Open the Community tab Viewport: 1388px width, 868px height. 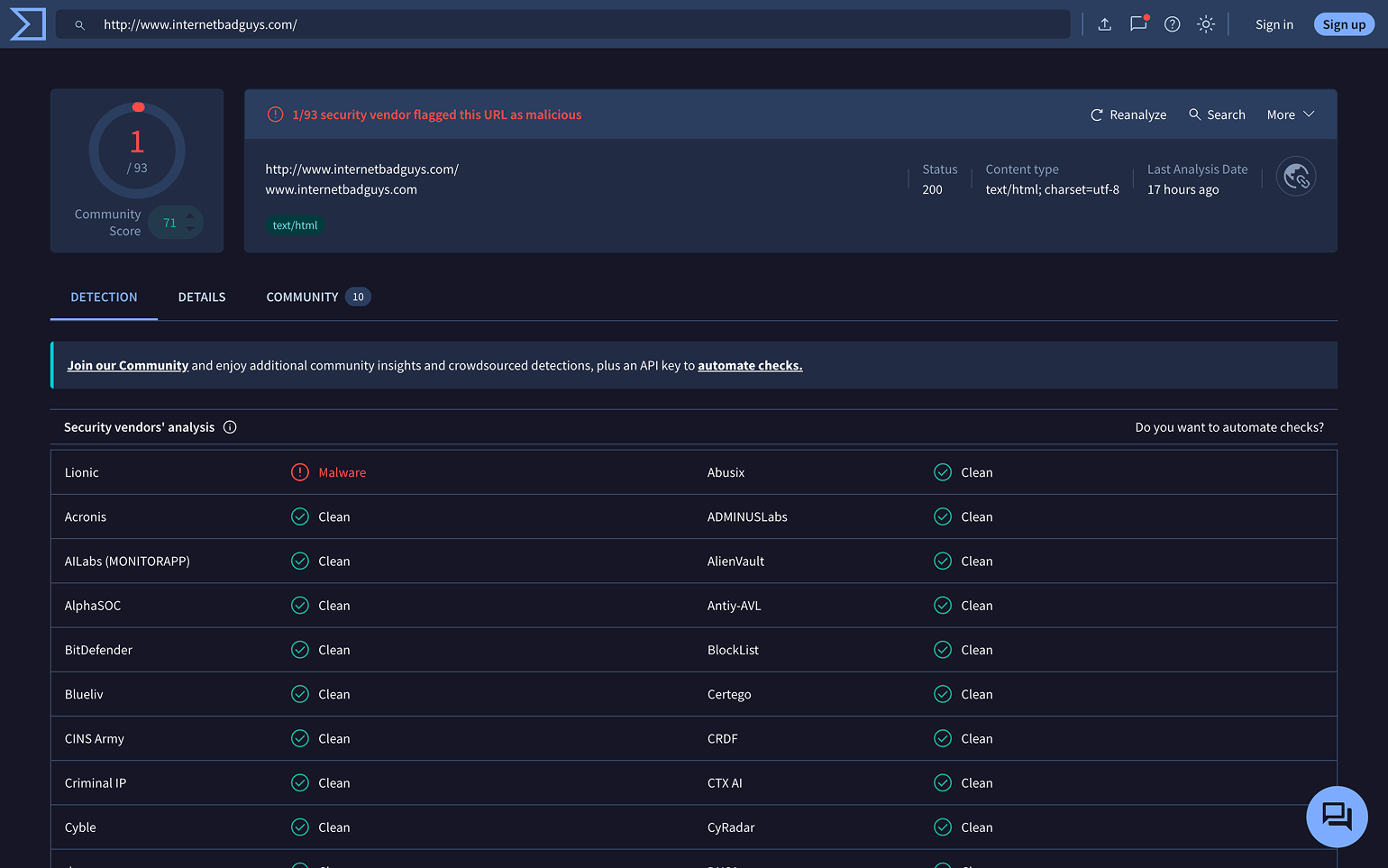(x=318, y=297)
